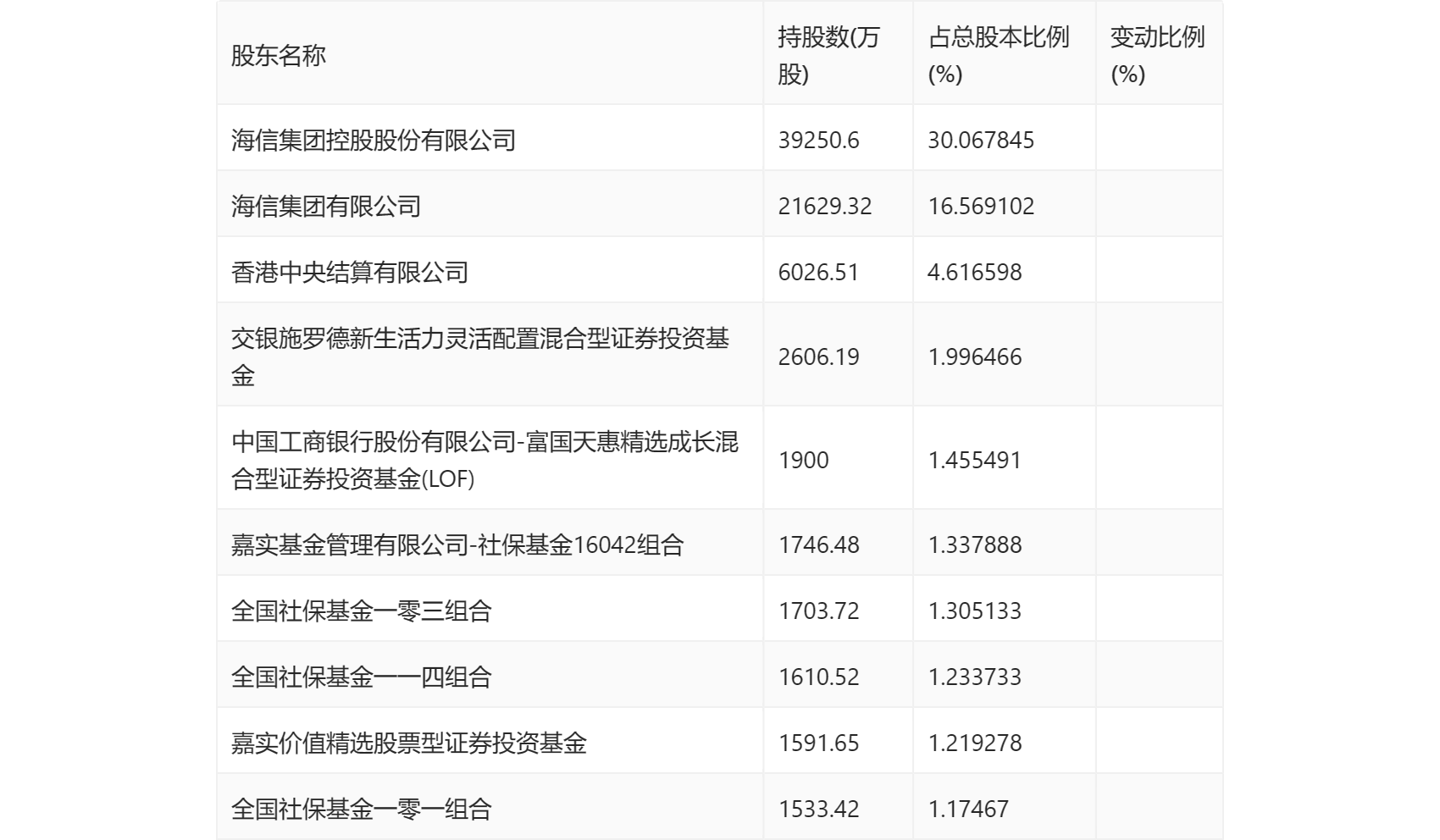This screenshot has width=1440, height=840.
Task: Select the percentage 1.305133
Action: tap(975, 611)
